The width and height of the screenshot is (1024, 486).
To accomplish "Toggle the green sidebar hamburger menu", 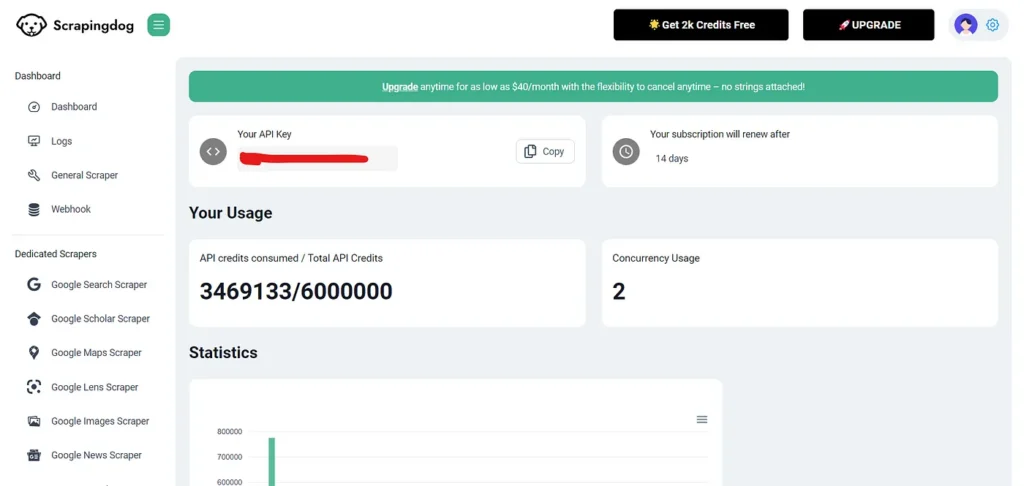I will 158,25.
